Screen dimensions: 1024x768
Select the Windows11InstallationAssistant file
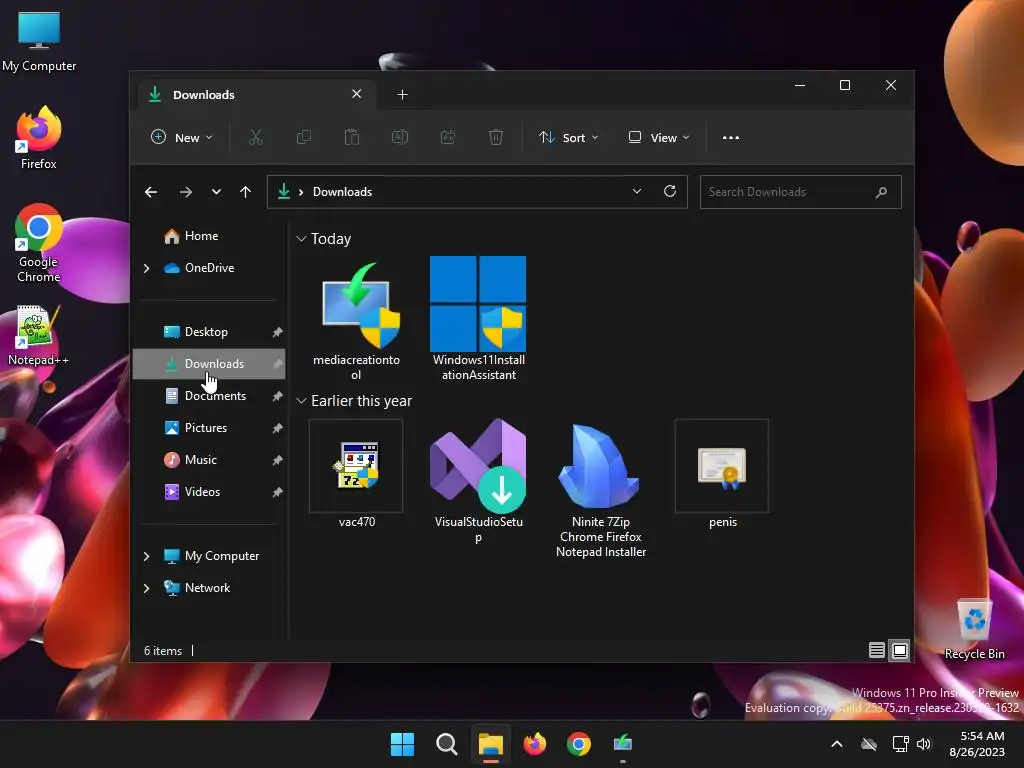(478, 320)
